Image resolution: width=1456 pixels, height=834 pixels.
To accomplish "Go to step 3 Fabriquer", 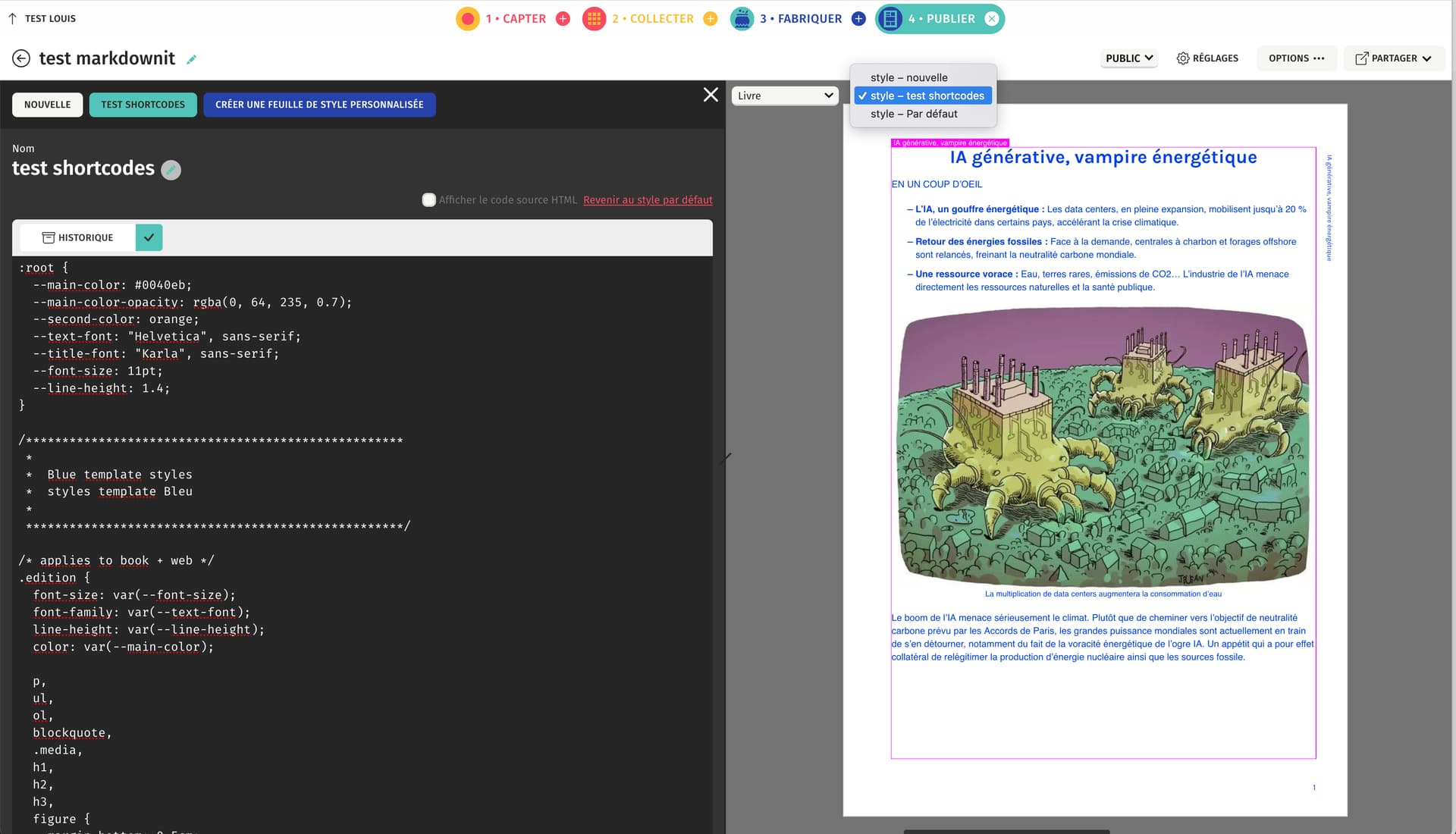I will point(801,18).
